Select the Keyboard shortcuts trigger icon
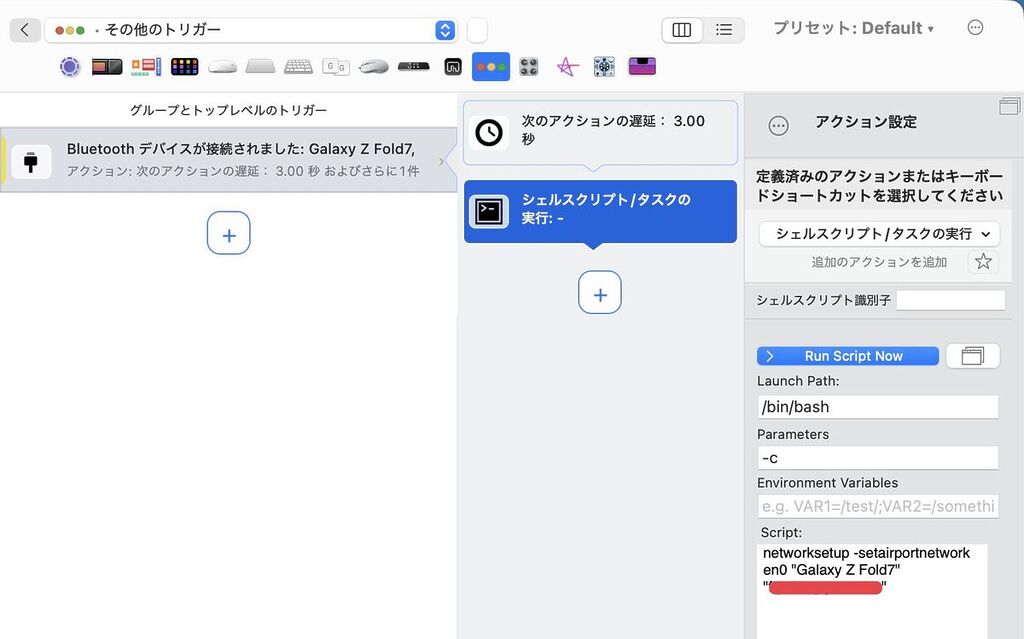The image size is (1024, 639). tap(298, 67)
